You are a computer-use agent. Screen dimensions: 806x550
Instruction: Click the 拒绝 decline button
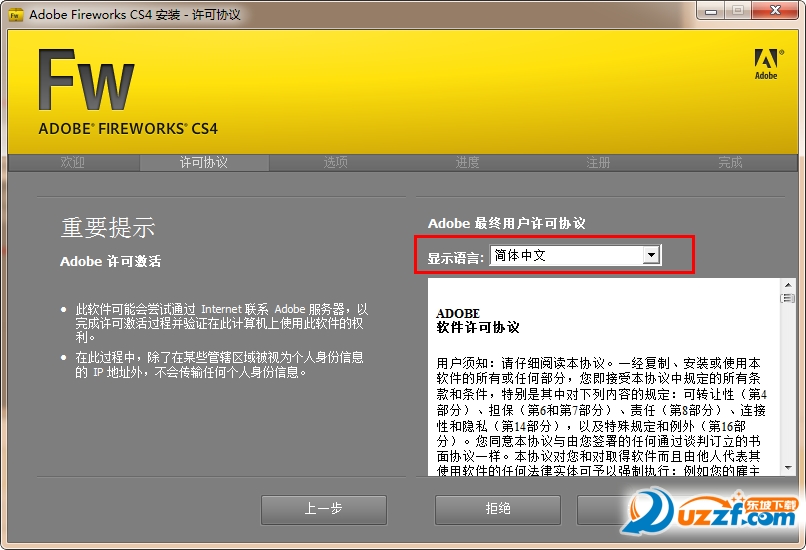point(498,509)
